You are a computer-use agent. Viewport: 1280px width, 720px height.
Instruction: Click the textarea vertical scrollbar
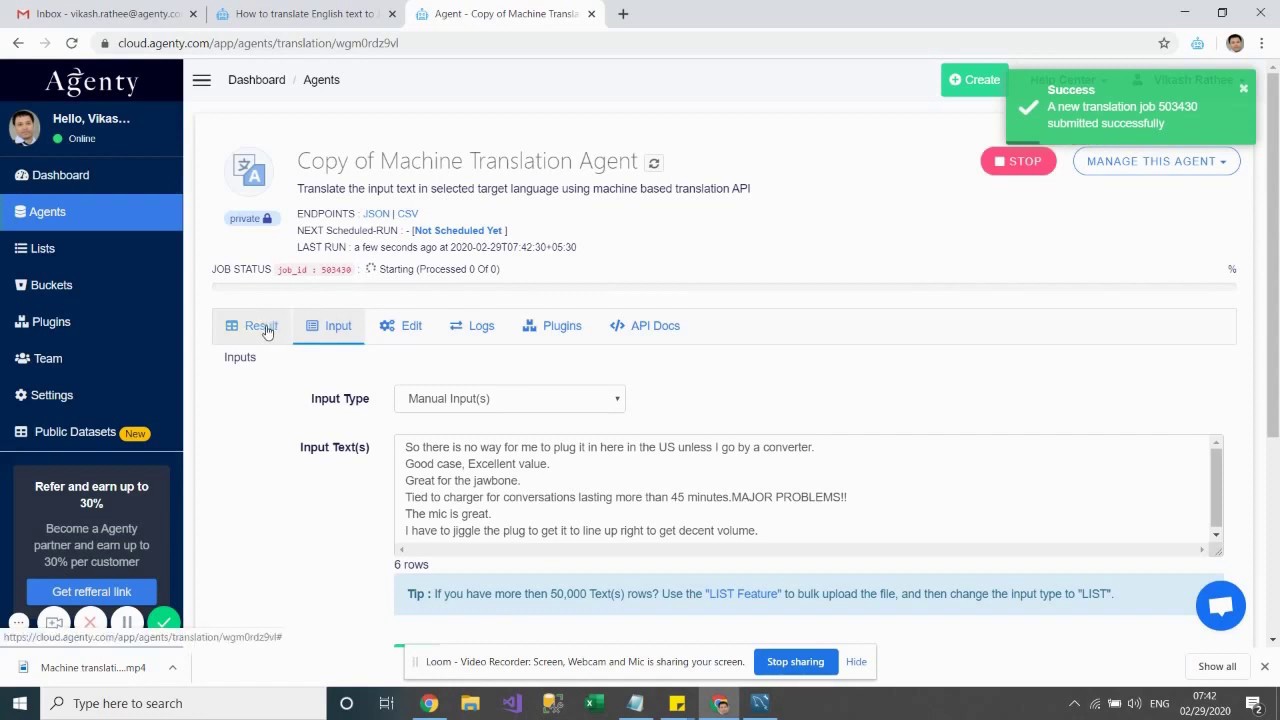point(1216,486)
